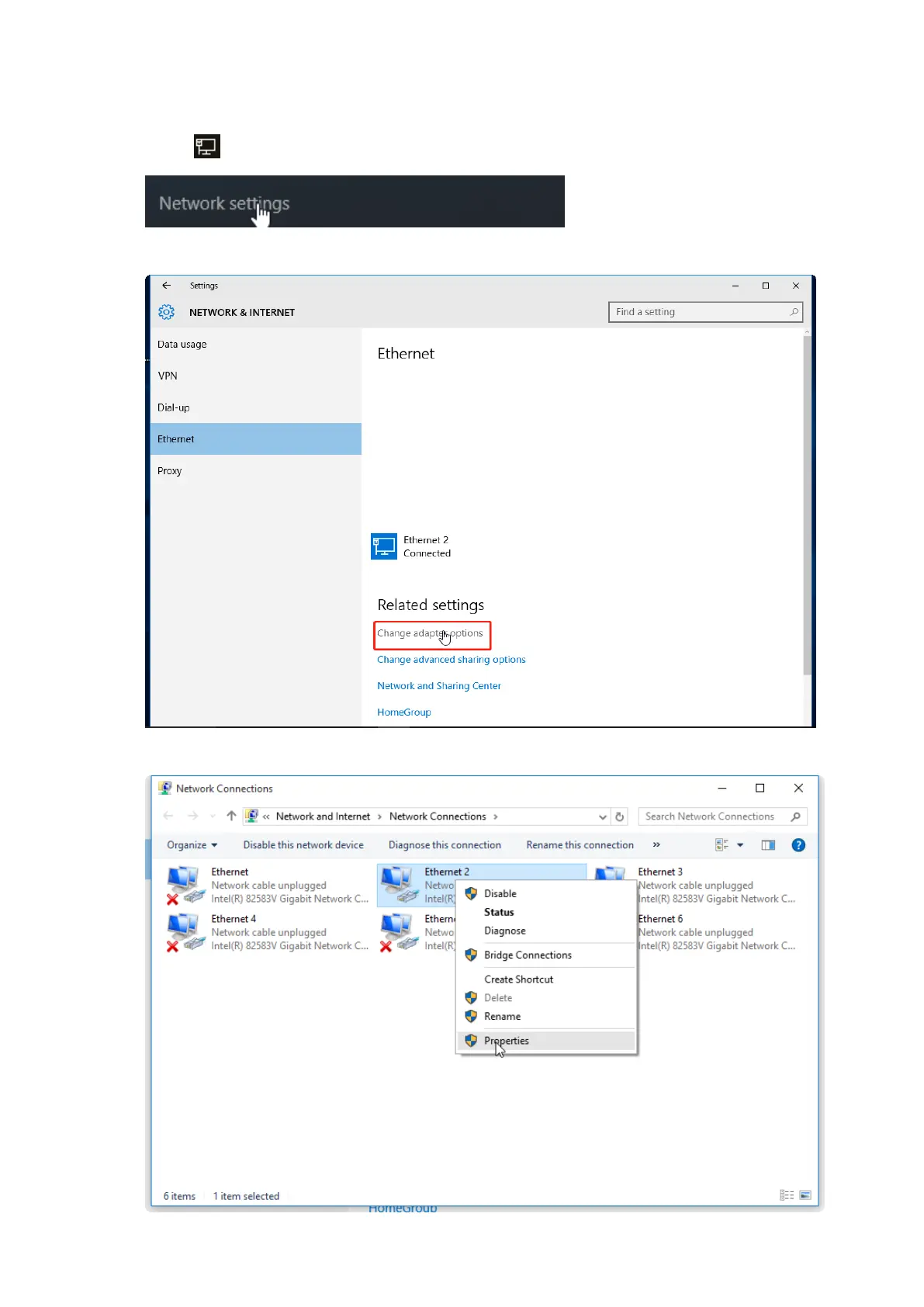
Task: Focus the Search Network Connections box
Action: coord(722,816)
